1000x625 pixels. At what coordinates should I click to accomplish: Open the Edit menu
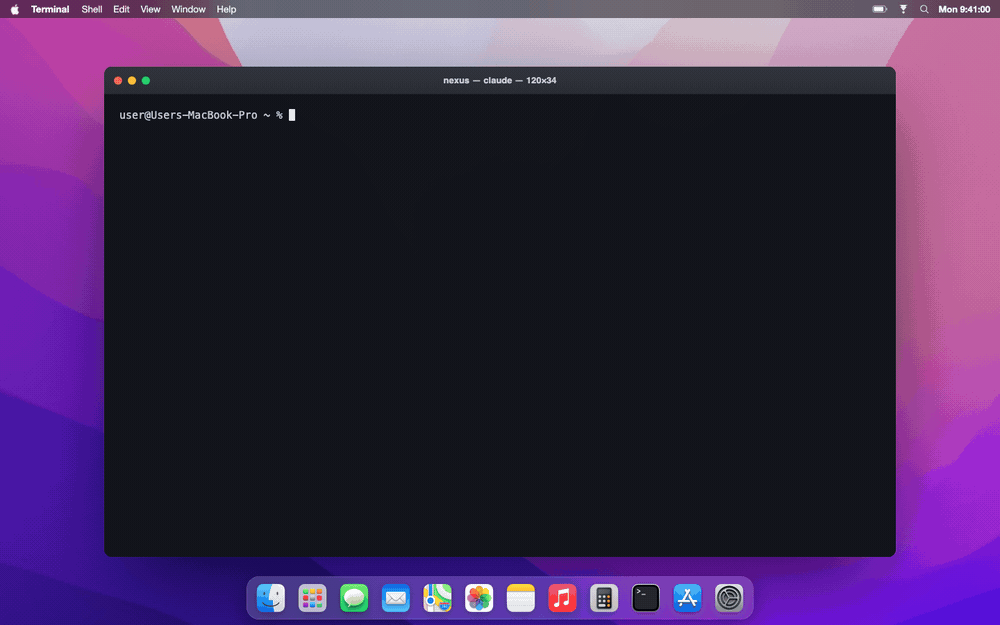121,9
